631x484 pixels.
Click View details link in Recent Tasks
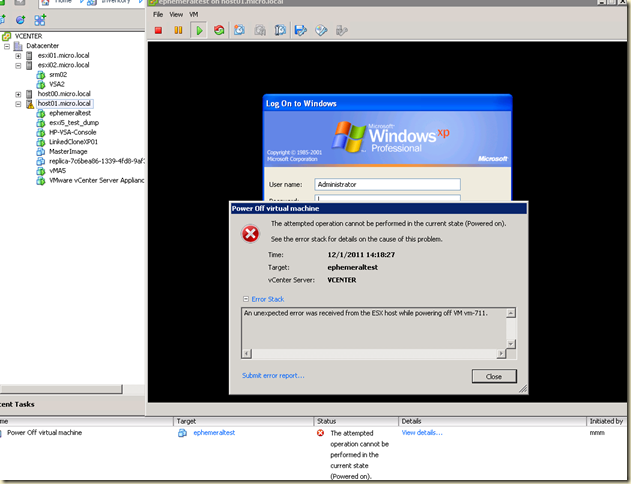(422, 433)
